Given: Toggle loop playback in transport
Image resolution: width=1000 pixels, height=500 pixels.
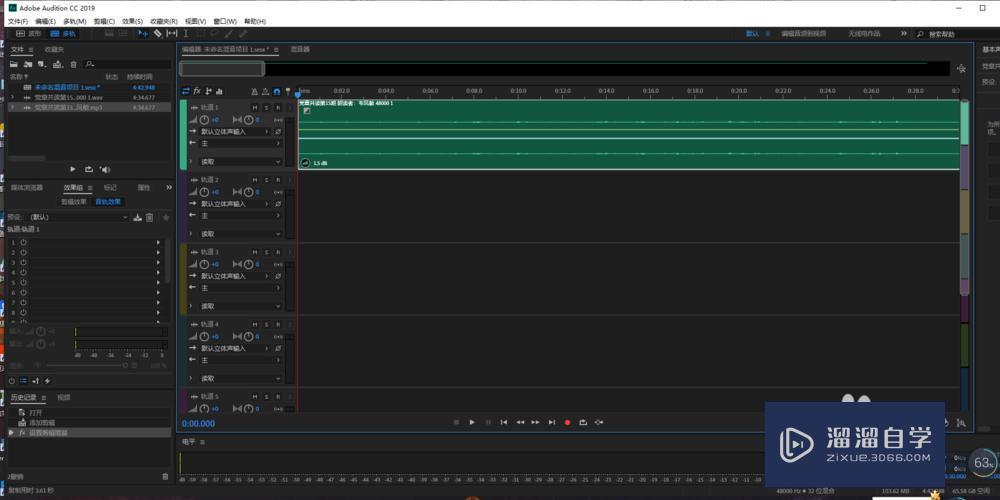Looking at the screenshot, I should [x=583, y=422].
